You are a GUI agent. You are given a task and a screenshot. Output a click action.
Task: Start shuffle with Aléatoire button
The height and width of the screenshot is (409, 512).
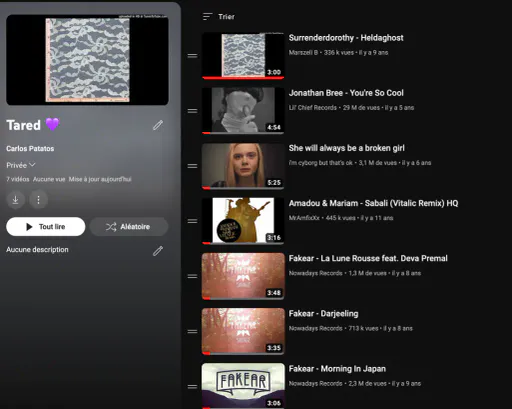[129, 227]
